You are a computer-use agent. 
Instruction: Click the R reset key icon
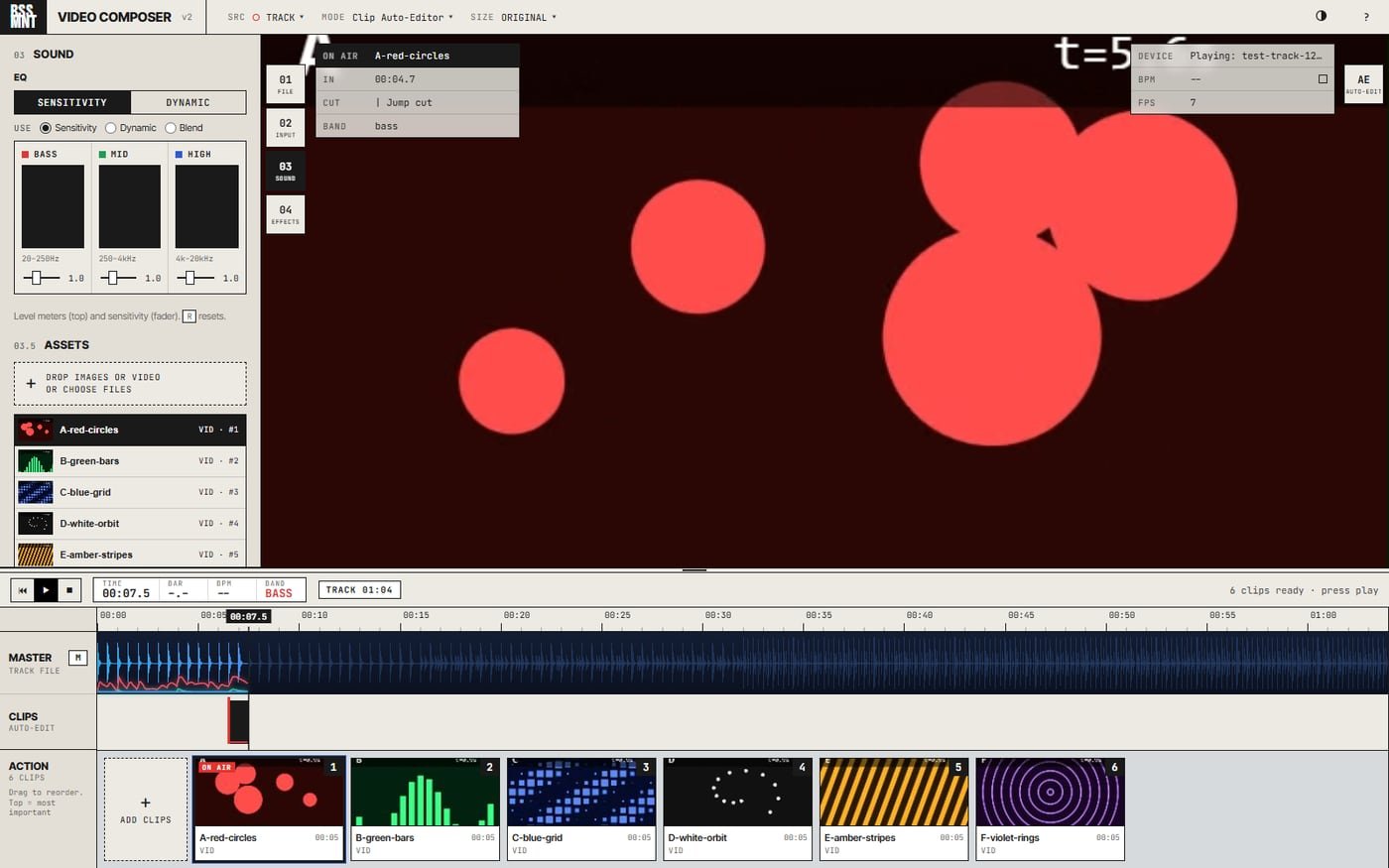click(x=189, y=316)
